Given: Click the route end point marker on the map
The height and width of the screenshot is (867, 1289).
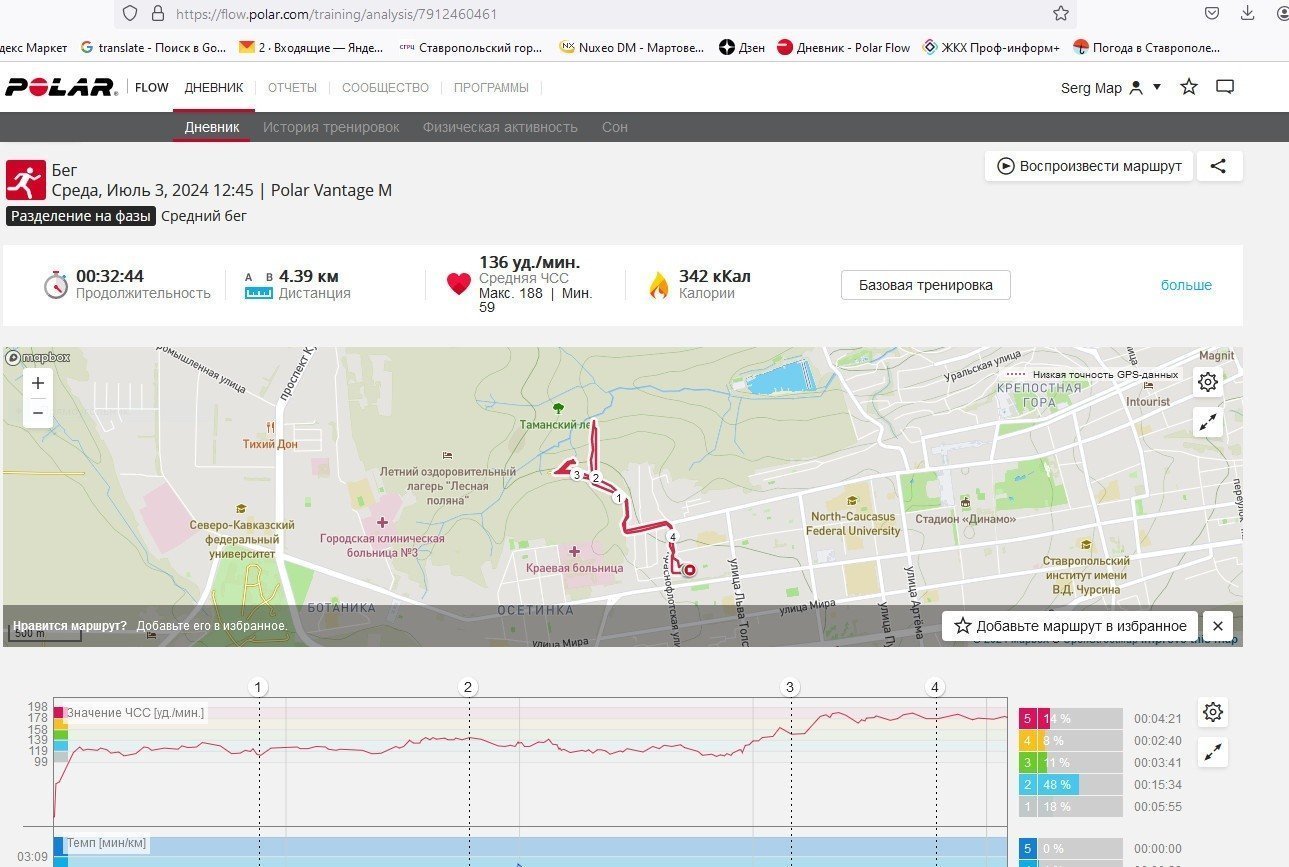Looking at the screenshot, I should click(x=689, y=569).
